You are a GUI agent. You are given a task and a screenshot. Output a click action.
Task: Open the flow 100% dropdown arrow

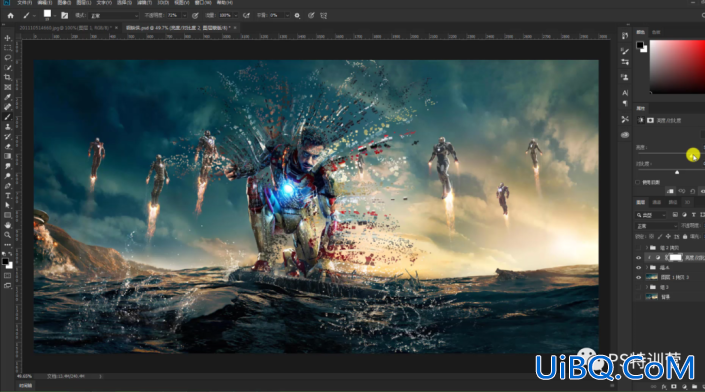(x=236, y=15)
